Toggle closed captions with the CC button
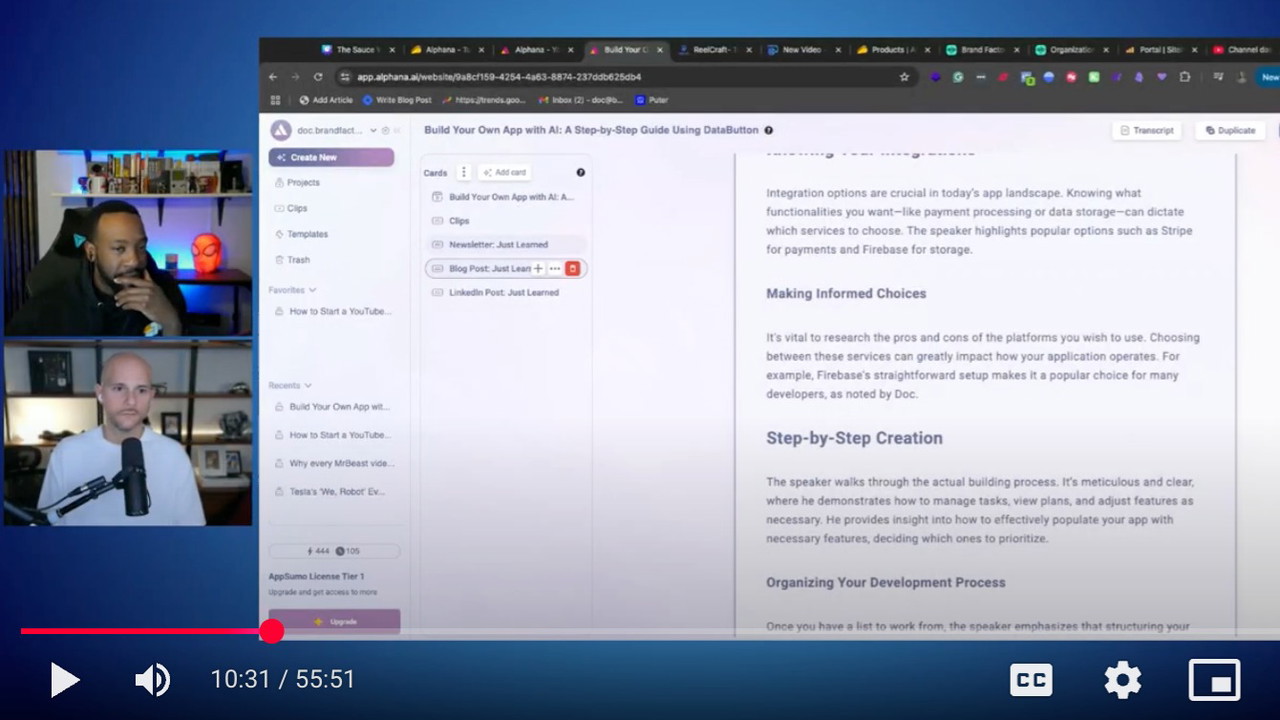 pos(1031,680)
